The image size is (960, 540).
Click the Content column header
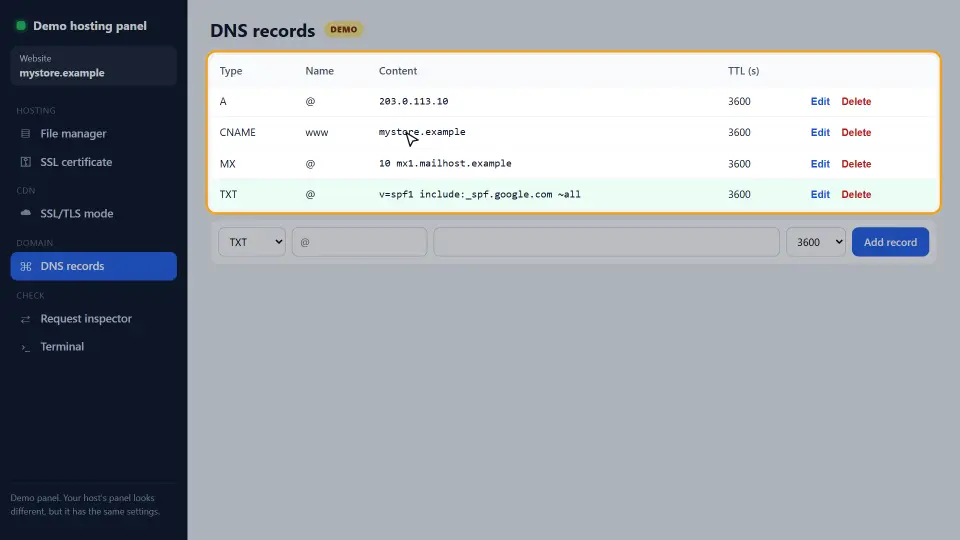pyautogui.click(x=398, y=70)
